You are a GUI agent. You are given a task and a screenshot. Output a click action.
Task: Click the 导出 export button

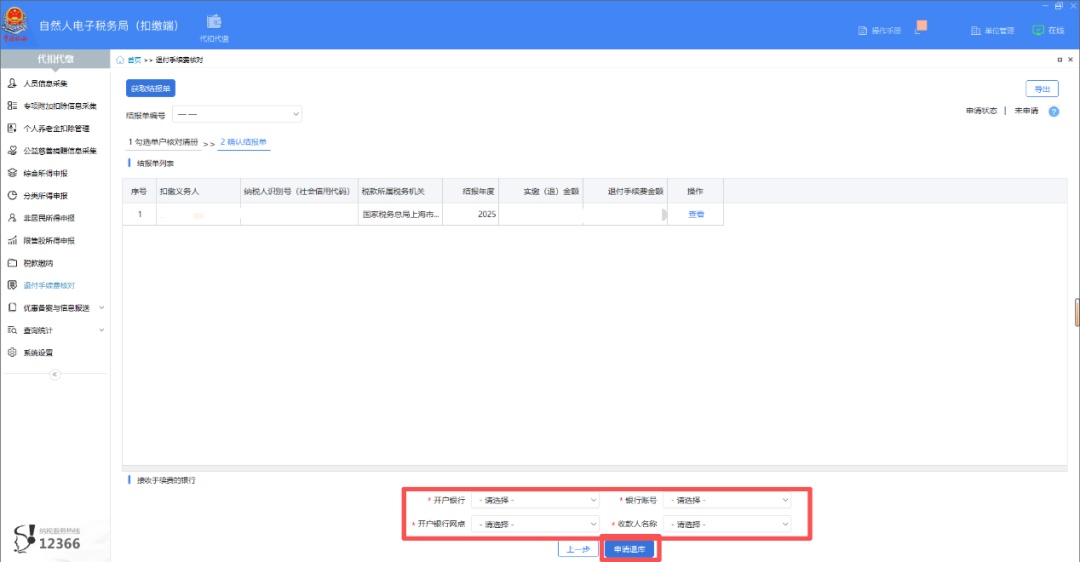click(1042, 89)
